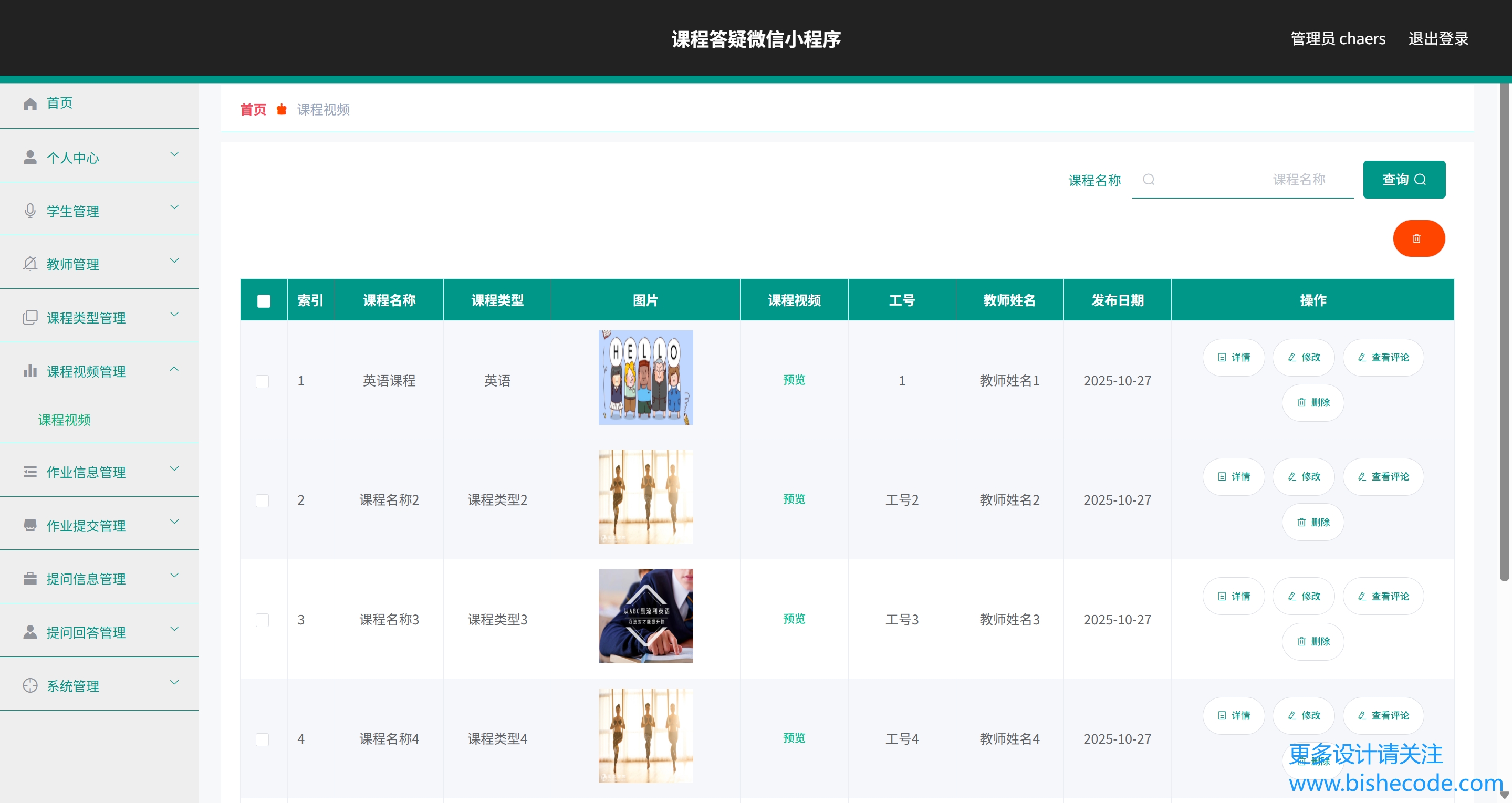The height and width of the screenshot is (803, 1512).
Task: Toggle the select-all checkbox in table header
Action: pos(264,300)
